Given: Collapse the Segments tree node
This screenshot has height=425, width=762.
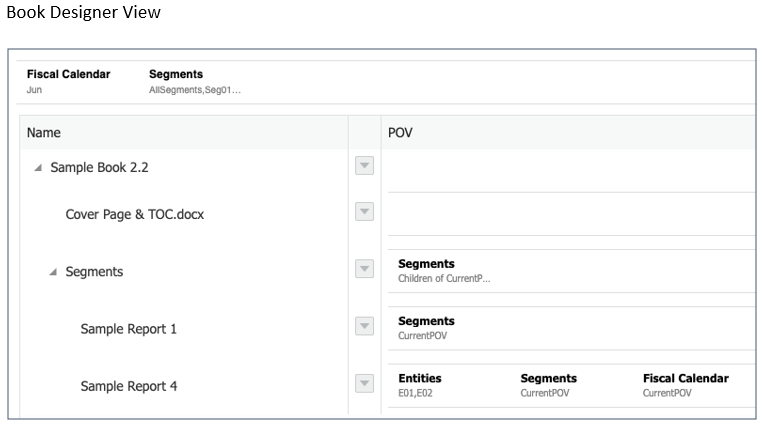Looking at the screenshot, I should (x=53, y=272).
